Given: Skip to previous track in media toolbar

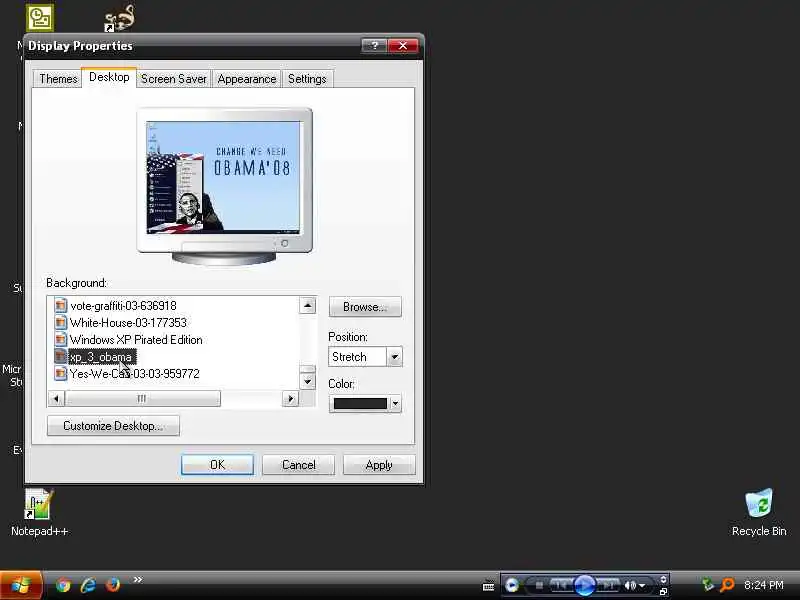Looking at the screenshot, I should coord(560,585).
